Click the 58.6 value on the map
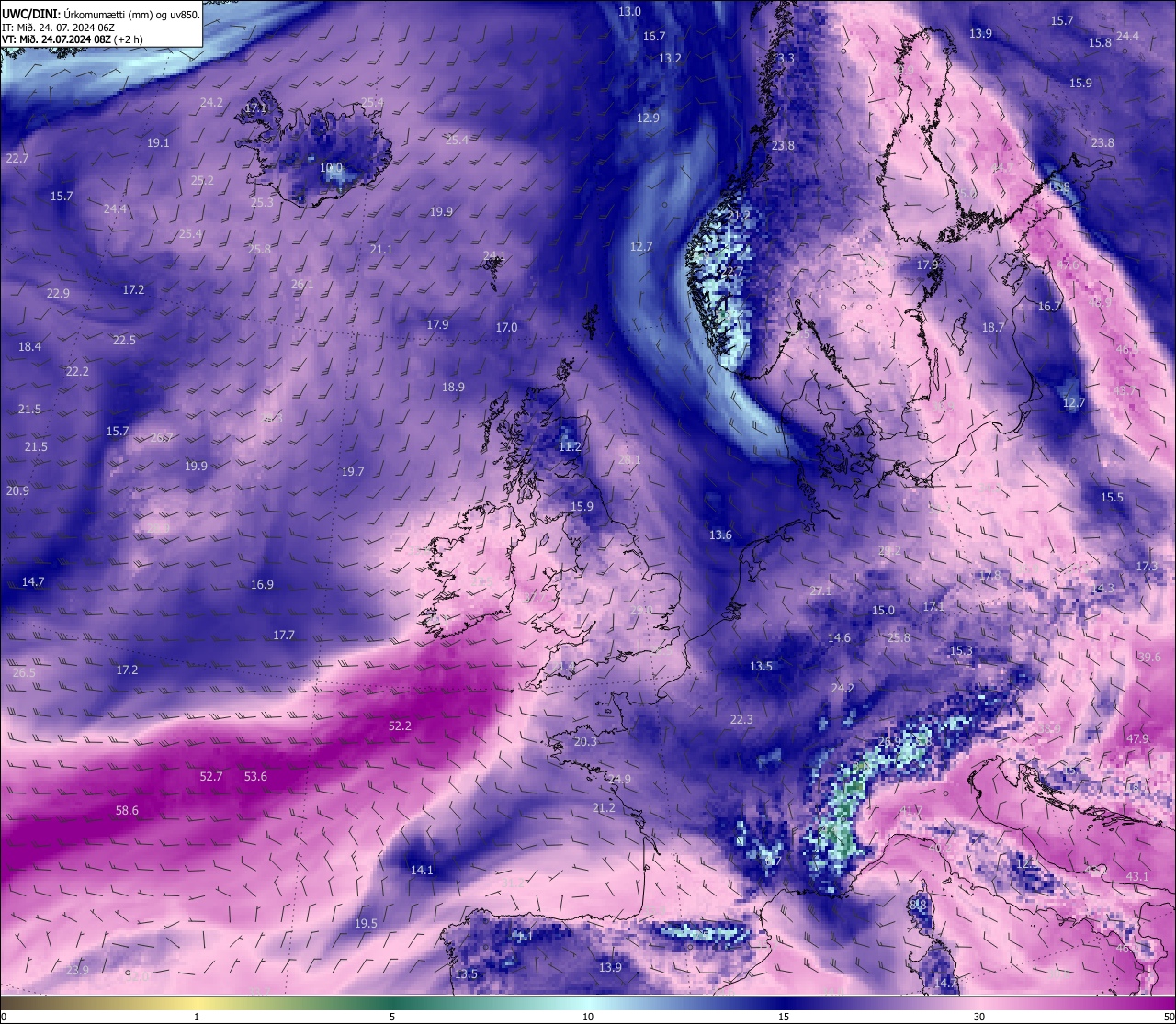This screenshot has width=1176, height=1024. (127, 810)
